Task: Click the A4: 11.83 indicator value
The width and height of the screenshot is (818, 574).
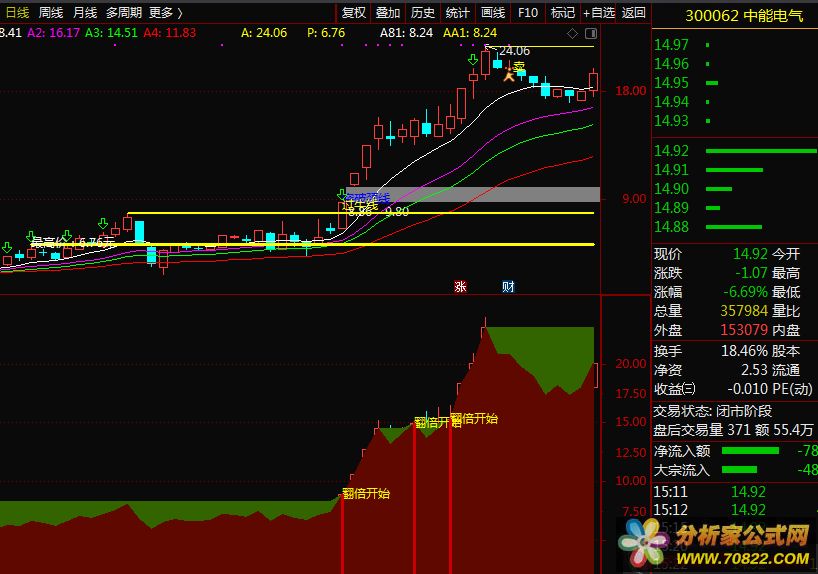Action: [170, 33]
